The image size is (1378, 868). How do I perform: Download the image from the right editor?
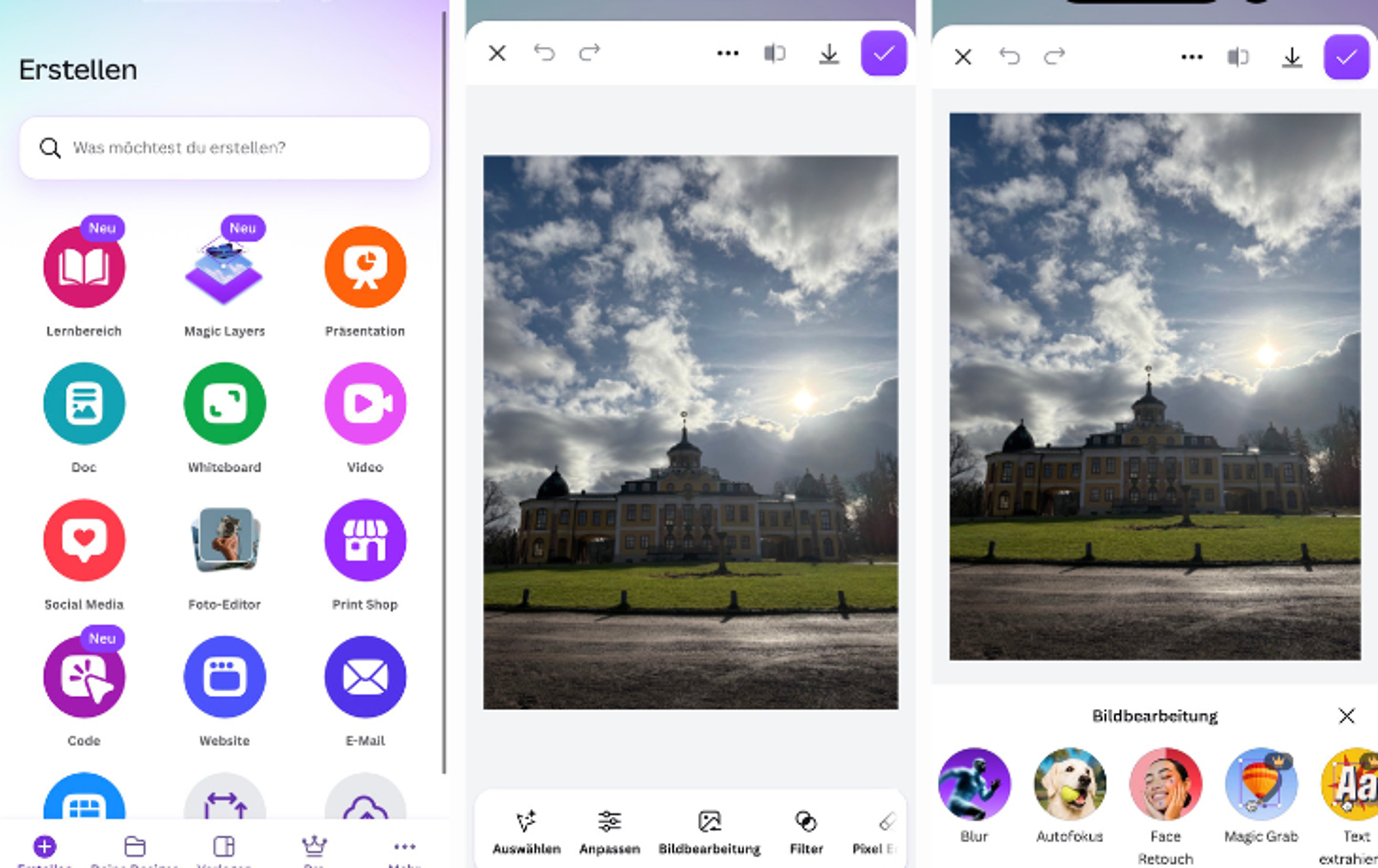[x=1292, y=58]
